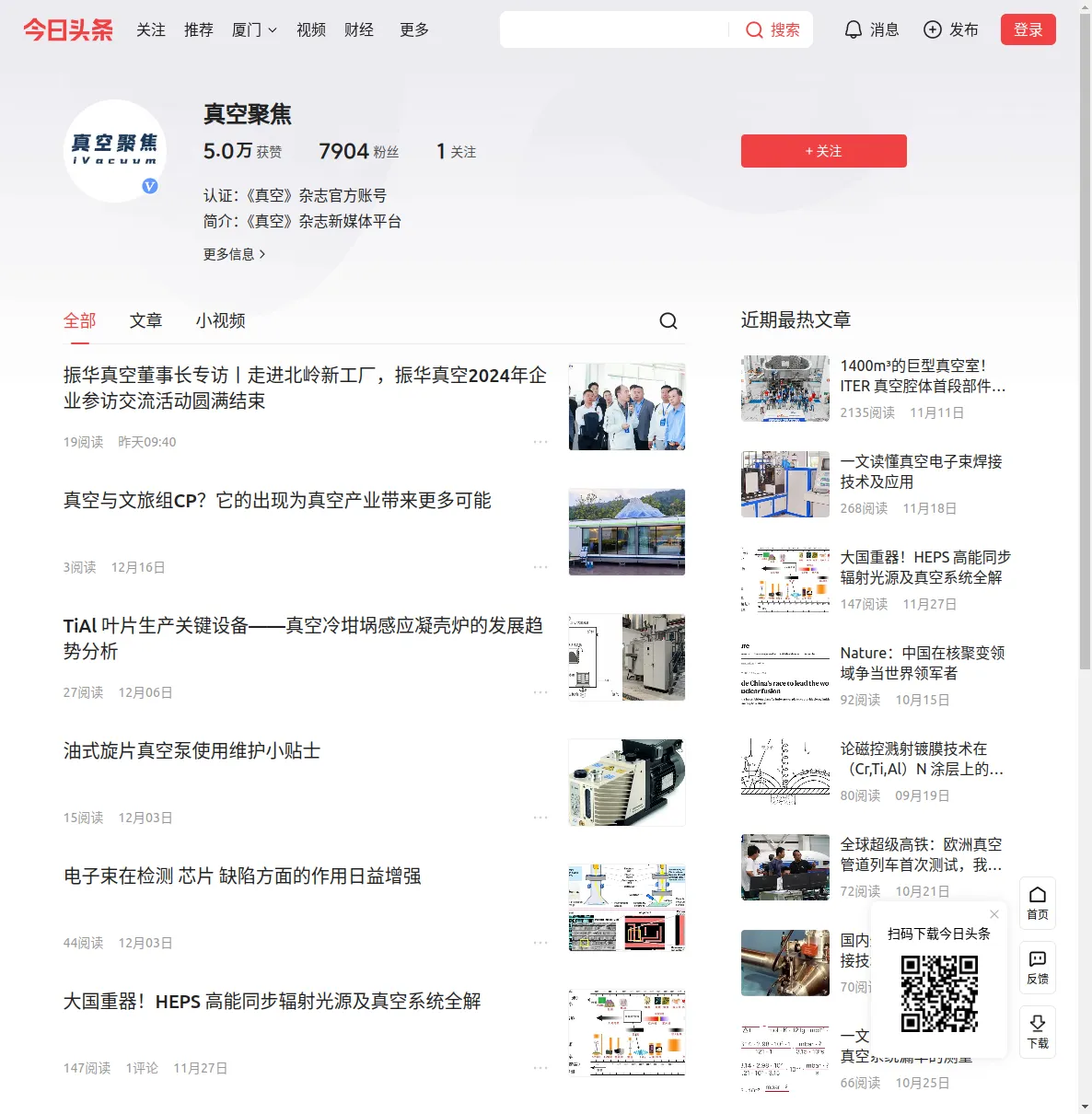Viewport: 1092px width, 1114px height.
Task: Open Nature article thumbnail in hot list
Action: pyautogui.click(x=785, y=676)
